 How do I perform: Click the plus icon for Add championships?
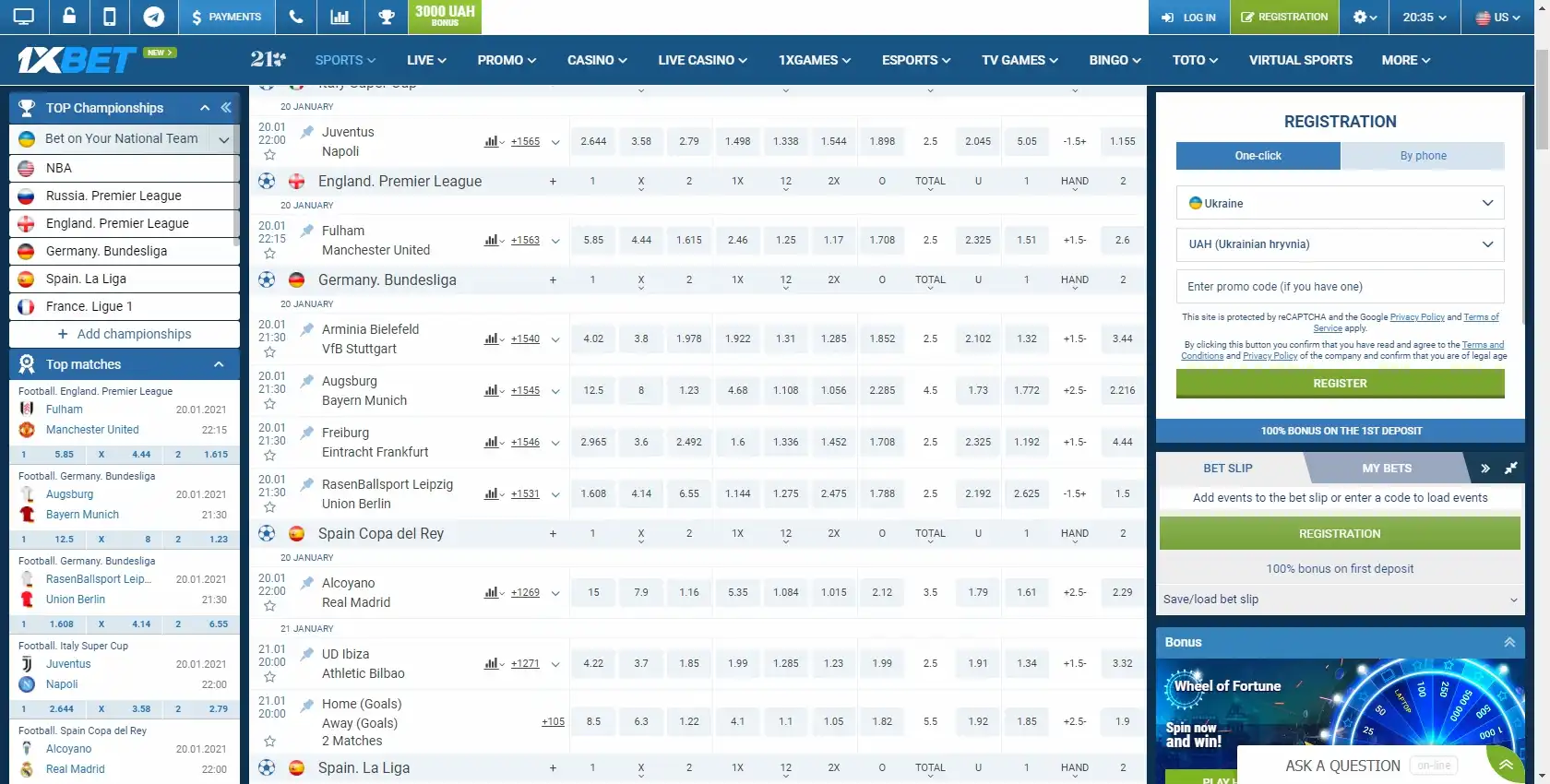click(x=63, y=334)
